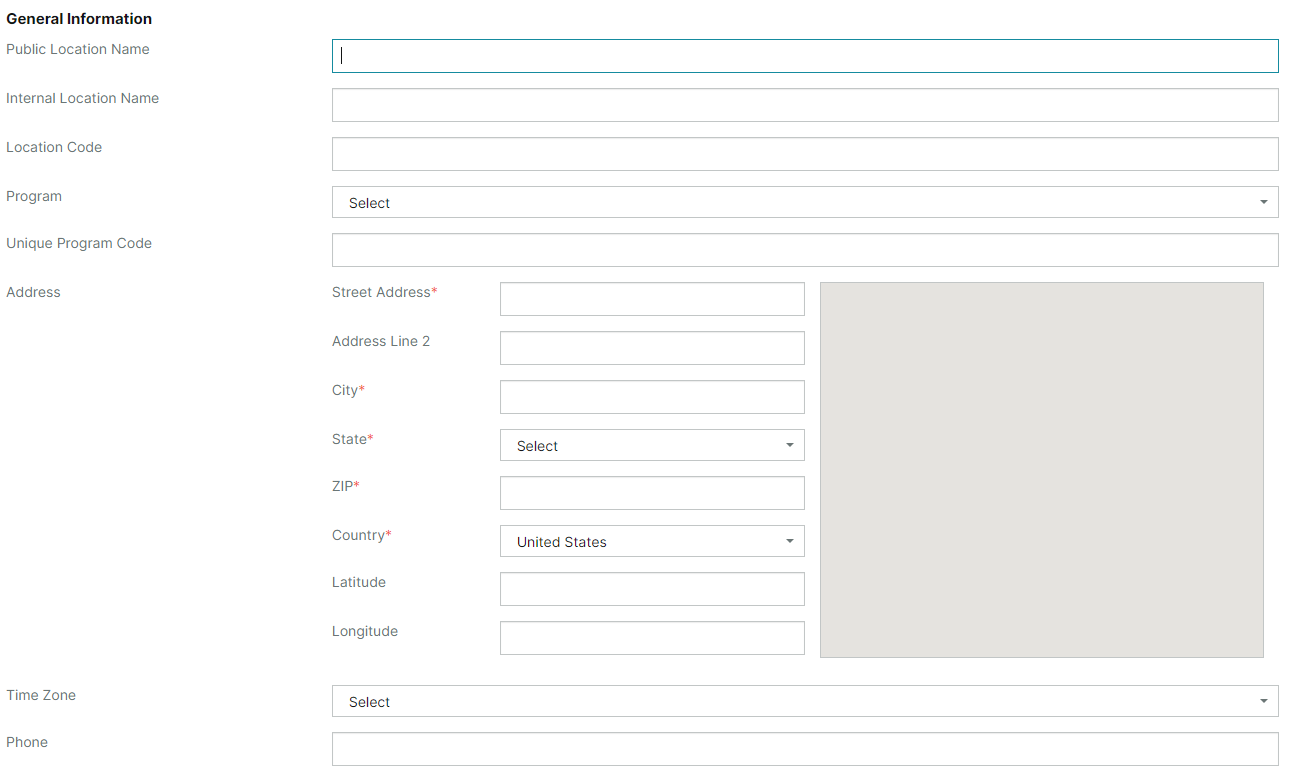Click into the Location Code field
Screen dimensions: 1293x774
[x=805, y=154]
